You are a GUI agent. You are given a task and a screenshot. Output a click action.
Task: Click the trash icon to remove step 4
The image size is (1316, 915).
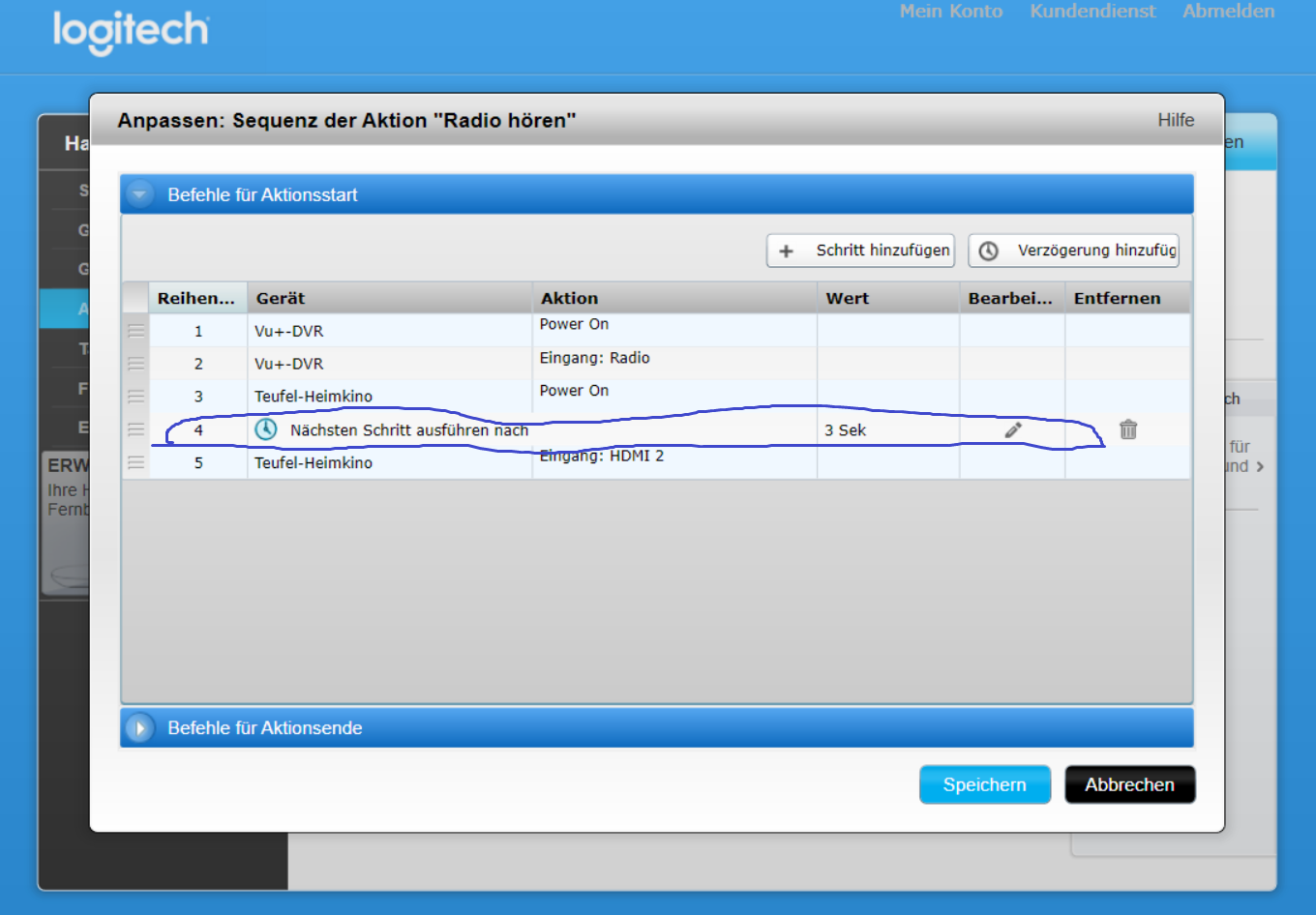pyautogui.click(x=1128, y=429)
